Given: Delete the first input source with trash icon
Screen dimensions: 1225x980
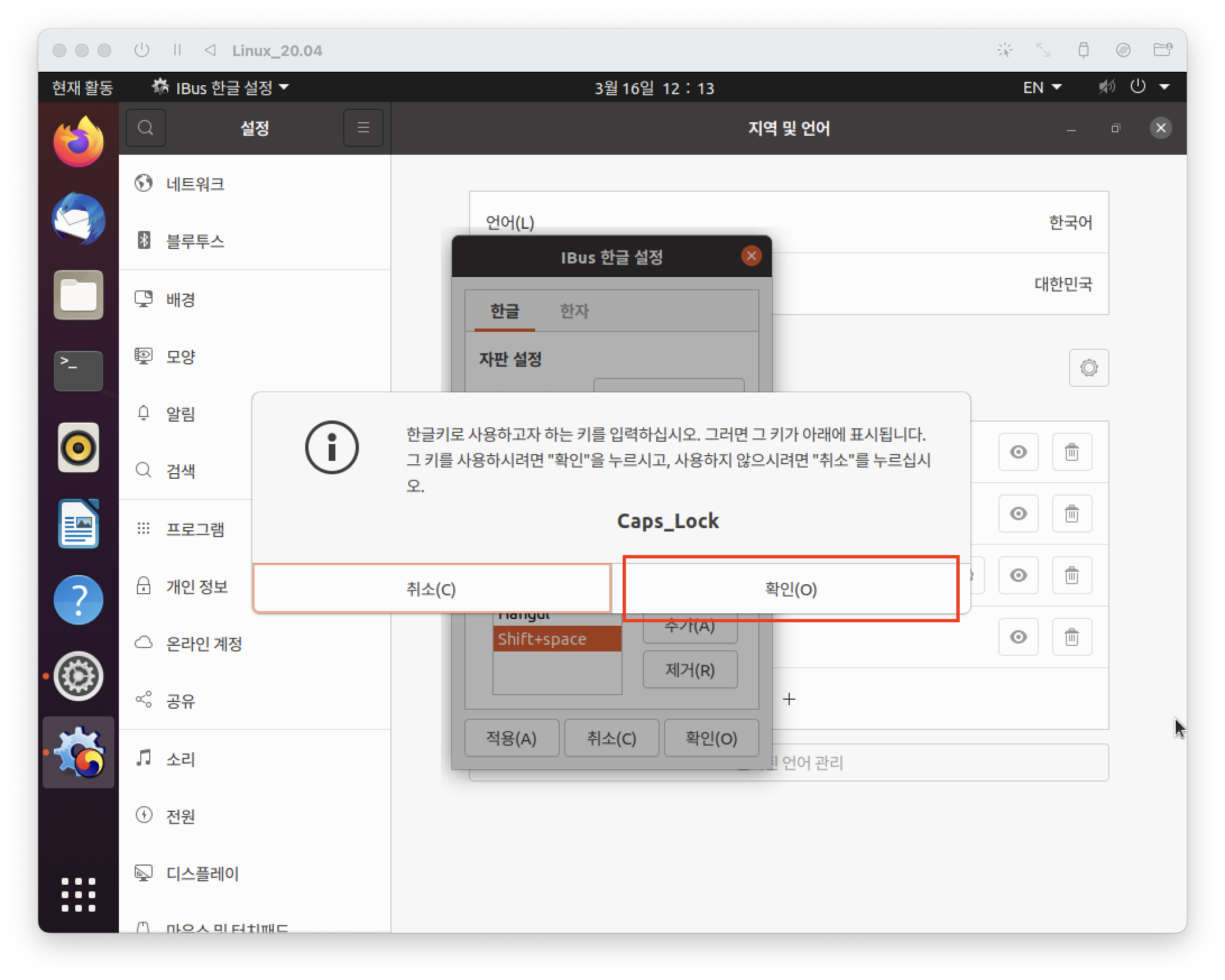Looking at the screenshot, I should (1071, 452).
